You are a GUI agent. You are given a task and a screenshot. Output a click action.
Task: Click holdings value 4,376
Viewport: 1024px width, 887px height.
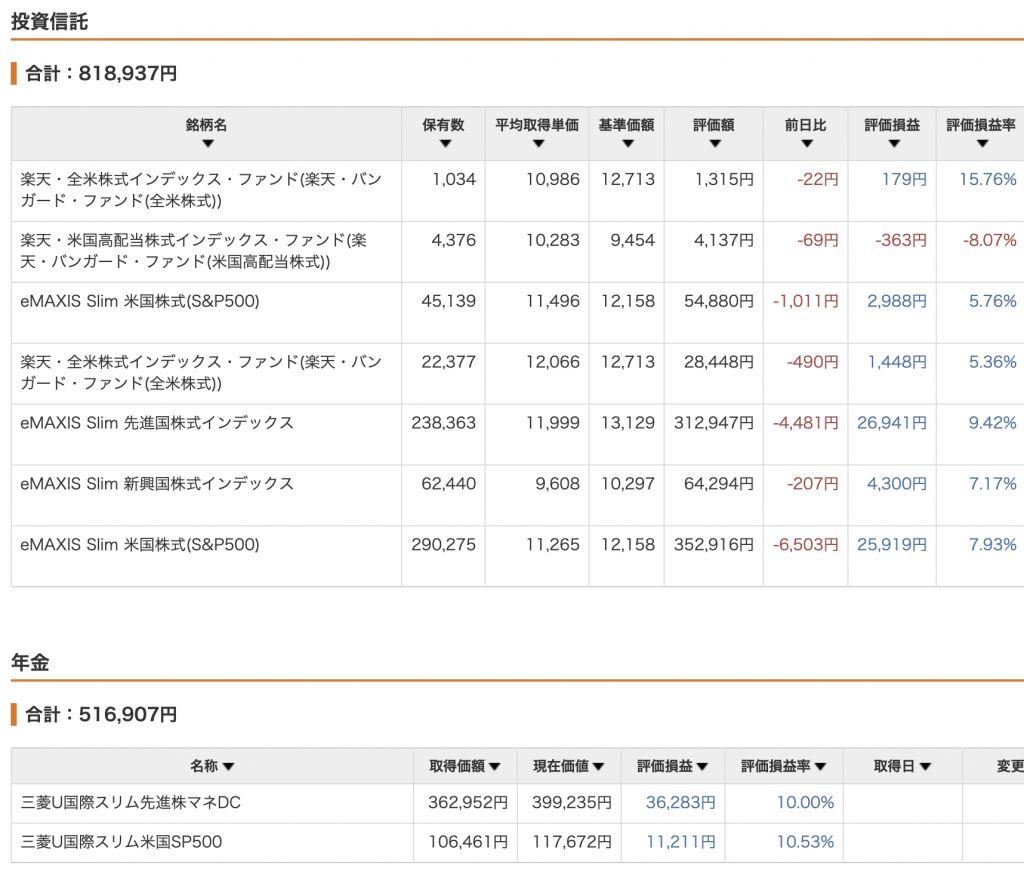click(454, 240)
